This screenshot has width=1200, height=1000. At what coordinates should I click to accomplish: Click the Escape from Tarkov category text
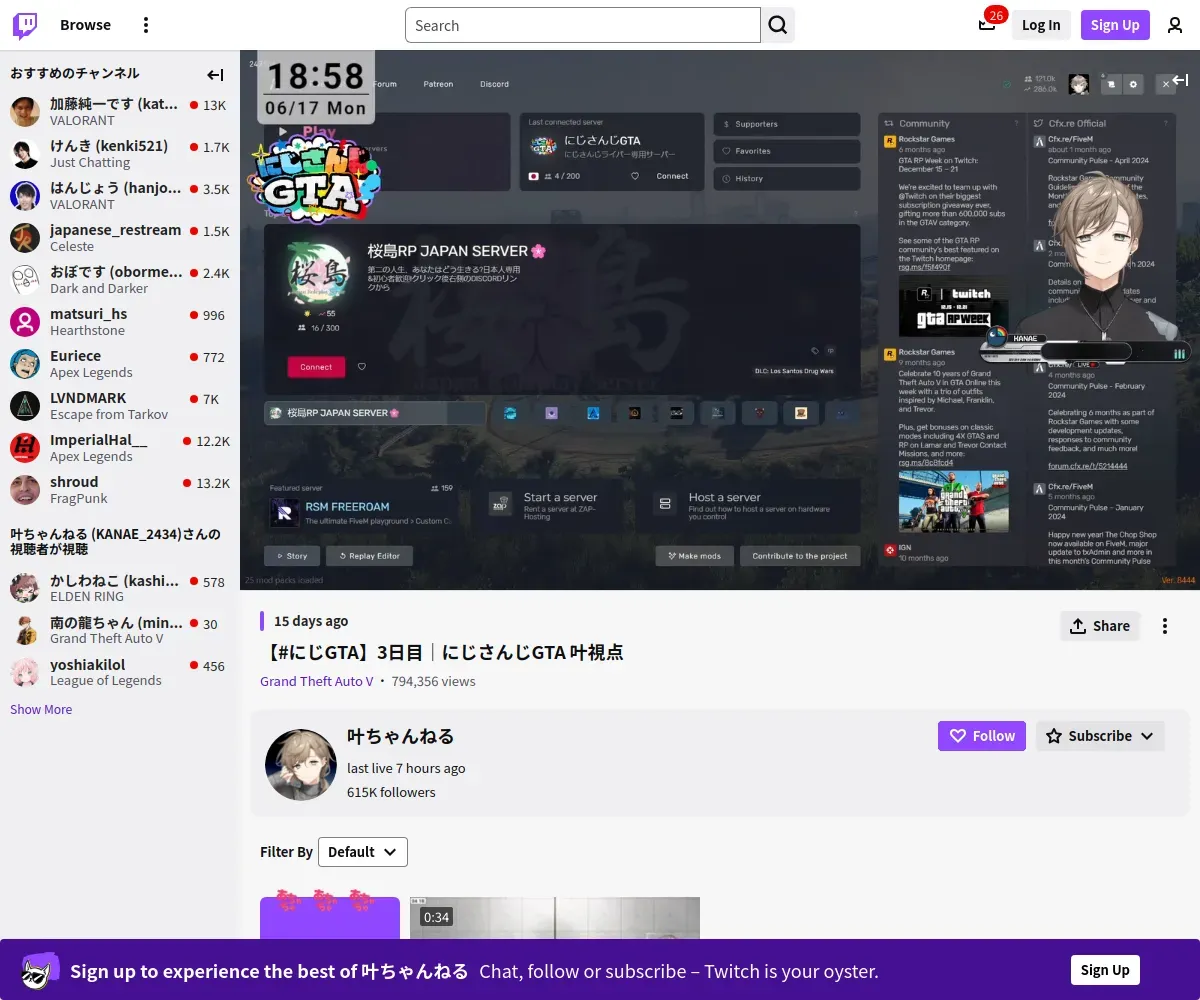109,415
